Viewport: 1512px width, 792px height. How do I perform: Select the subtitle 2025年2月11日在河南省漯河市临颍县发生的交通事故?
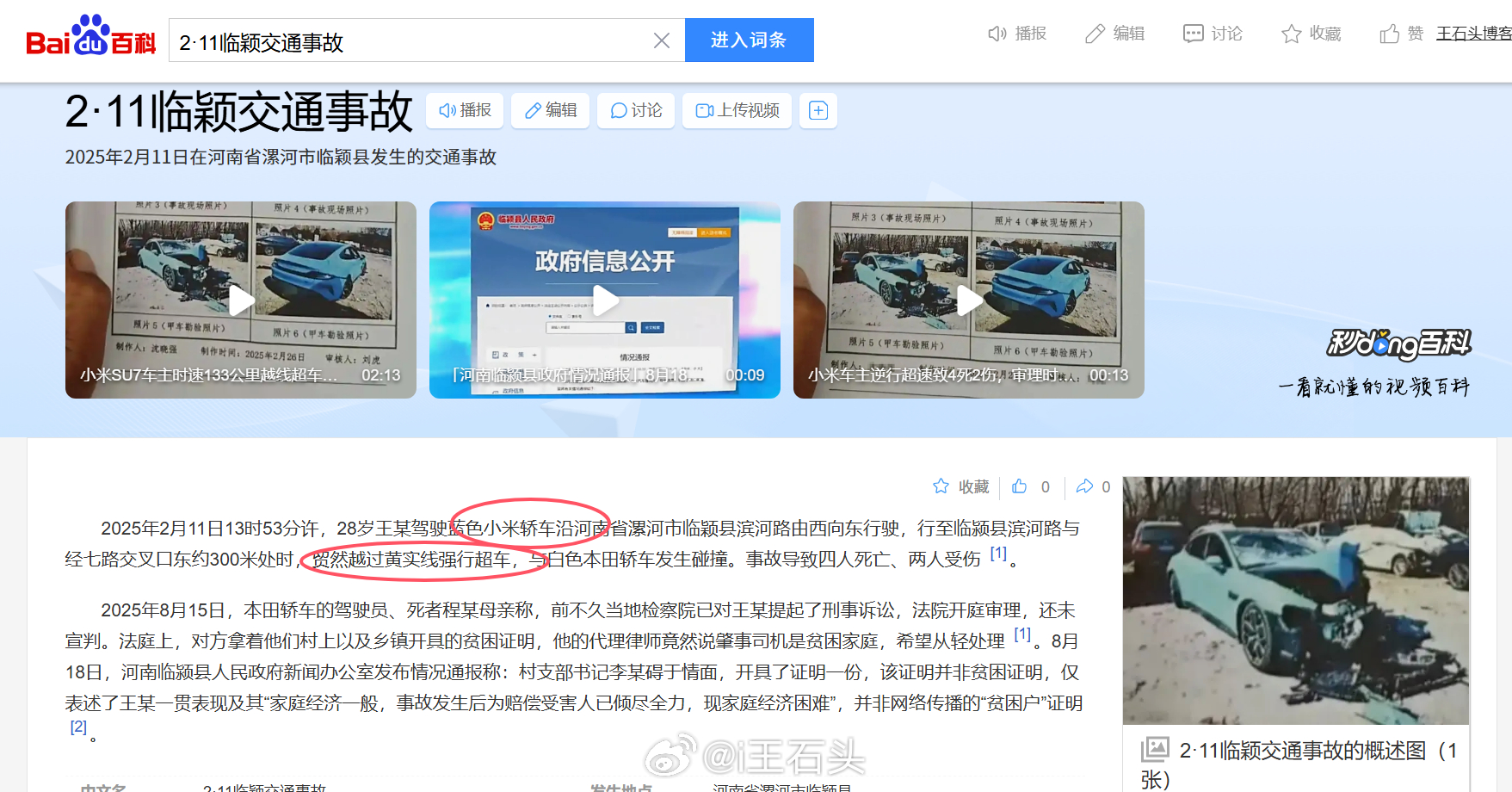(281, 158)
